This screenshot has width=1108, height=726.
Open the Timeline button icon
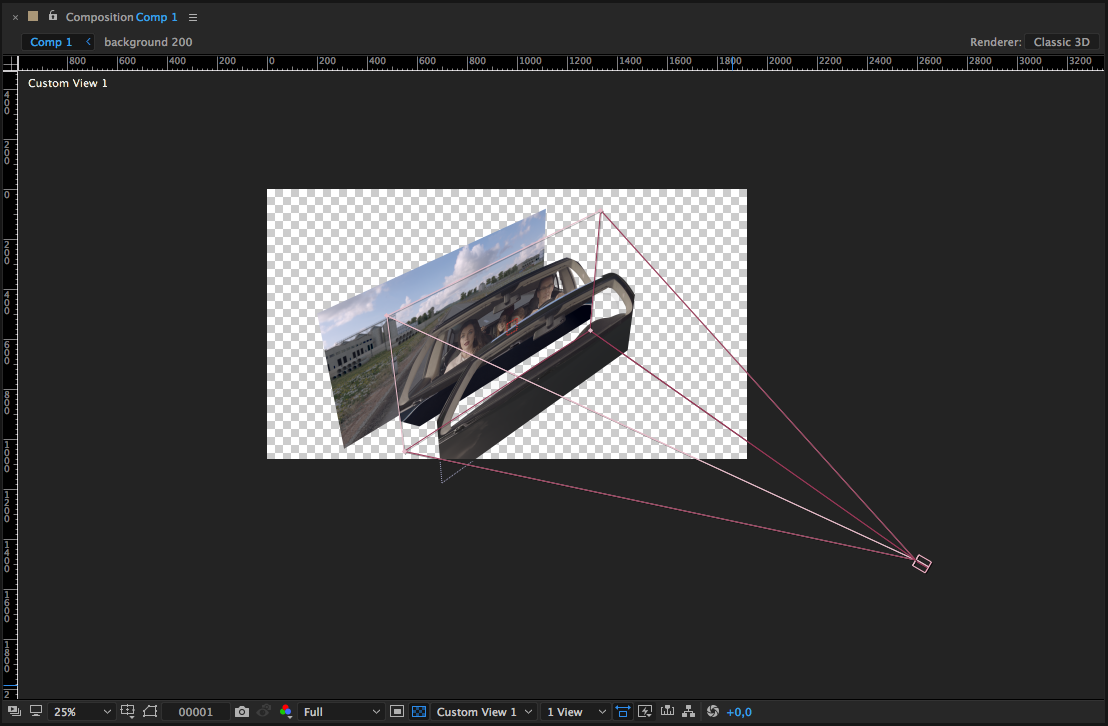[x=667, y=712]
